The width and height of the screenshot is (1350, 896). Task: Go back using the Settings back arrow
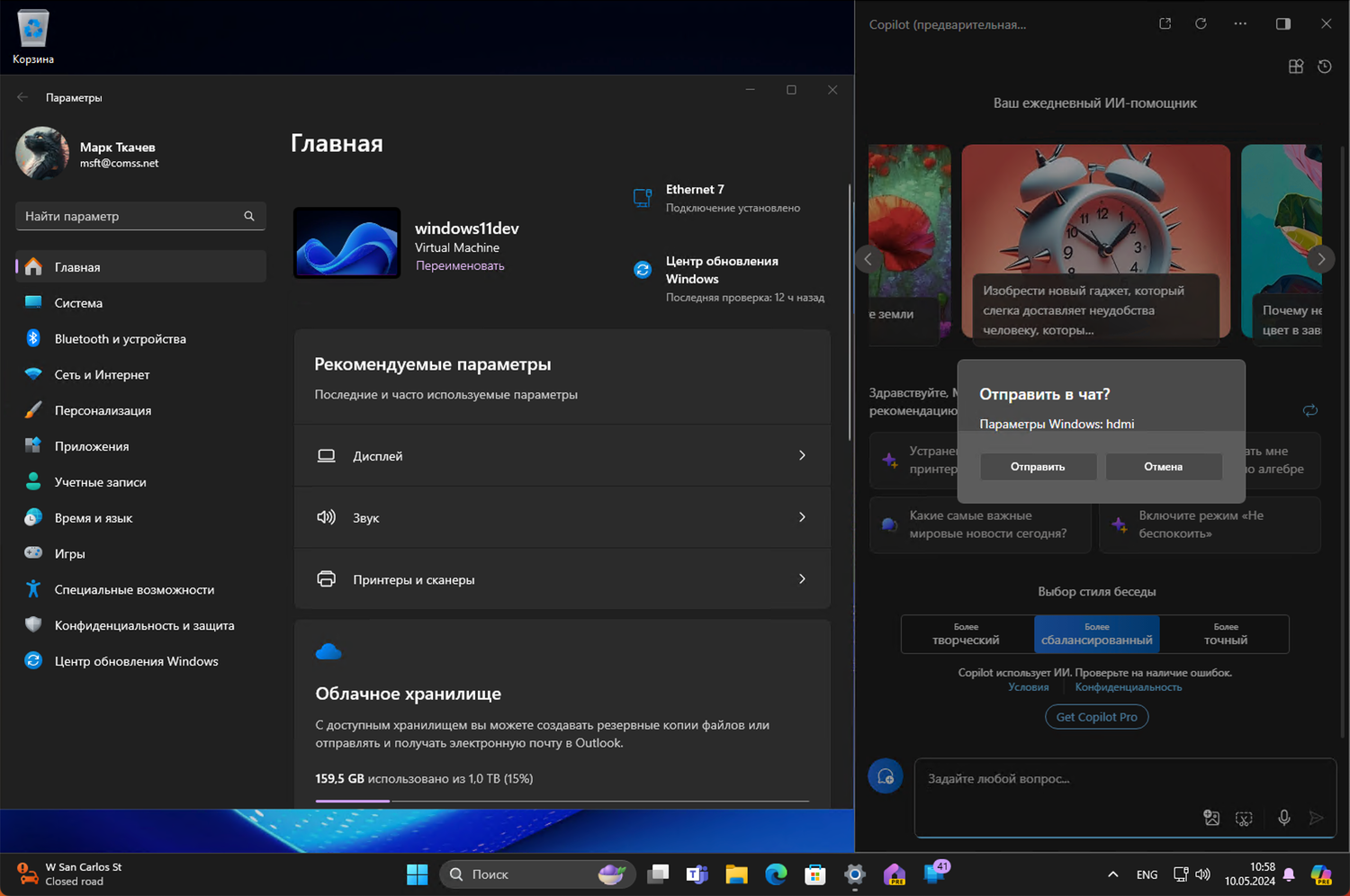click(x=22, y=97)
